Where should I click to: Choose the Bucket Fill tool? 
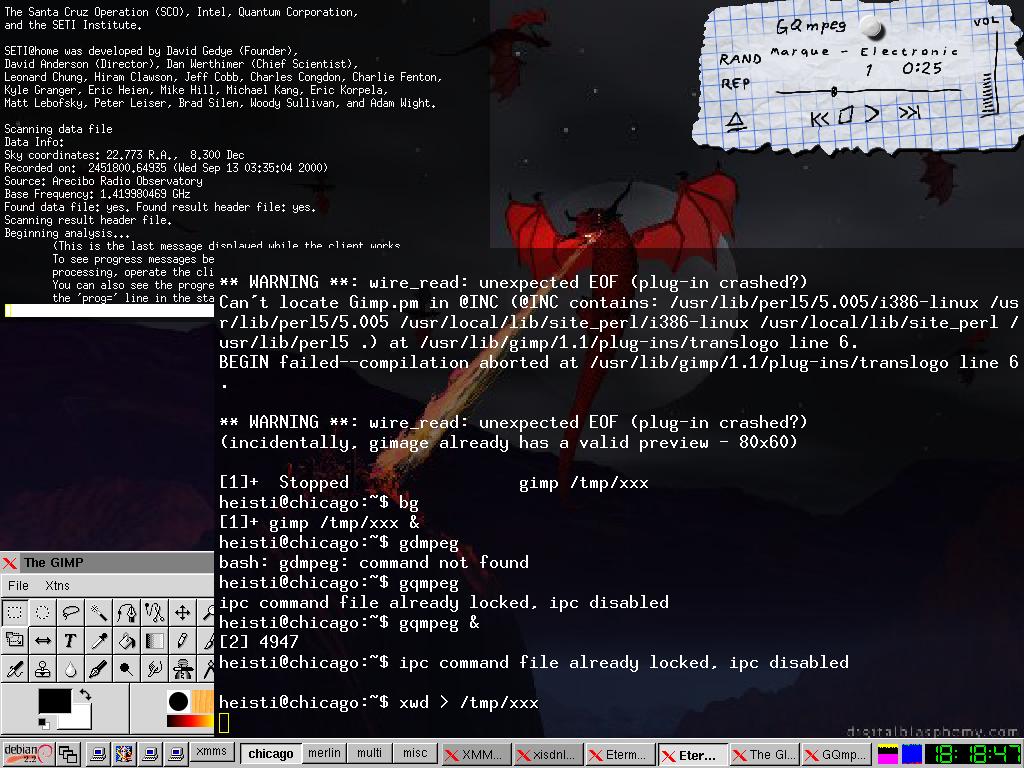click(126, 640)
